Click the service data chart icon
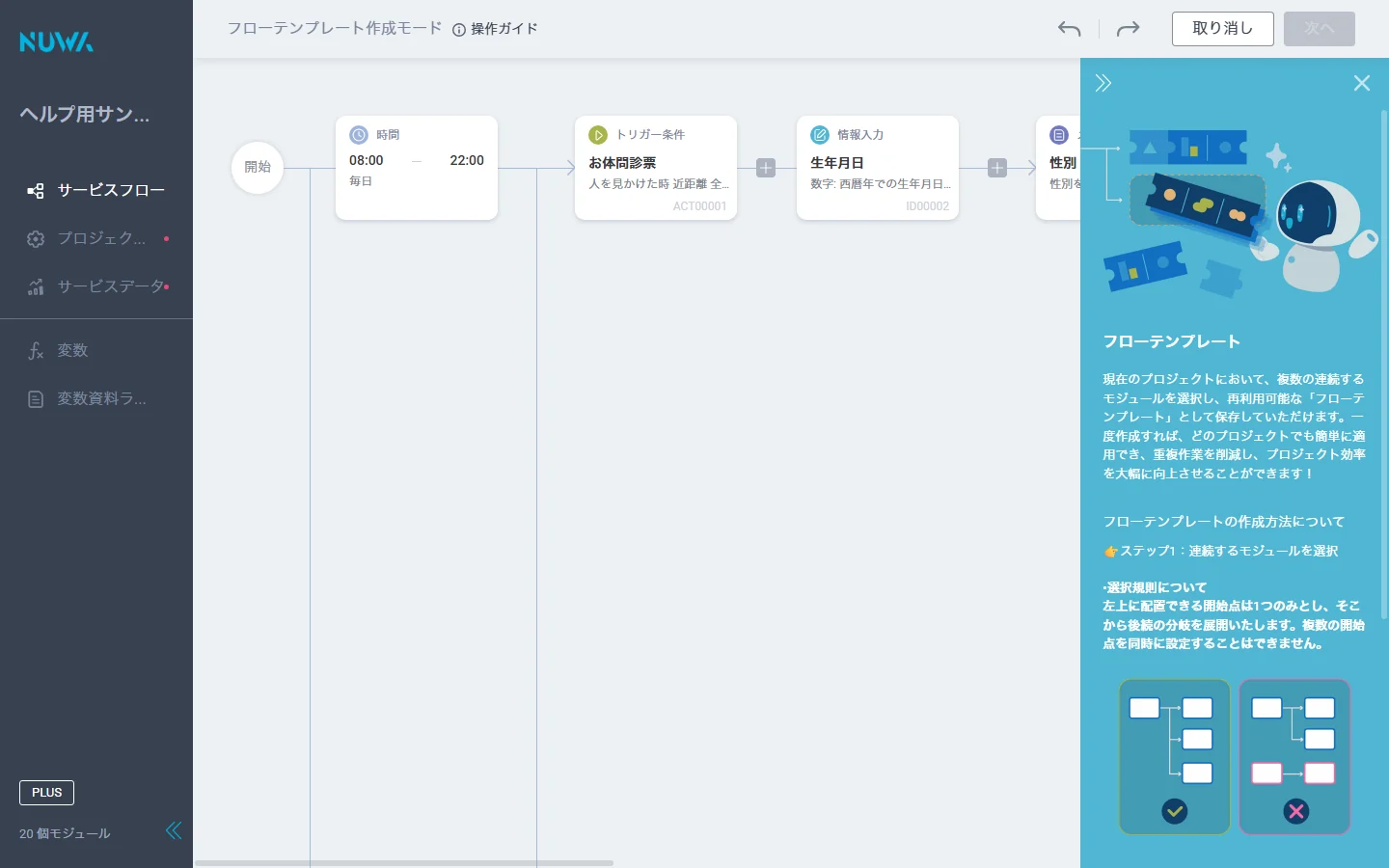 tap(36, 287)
